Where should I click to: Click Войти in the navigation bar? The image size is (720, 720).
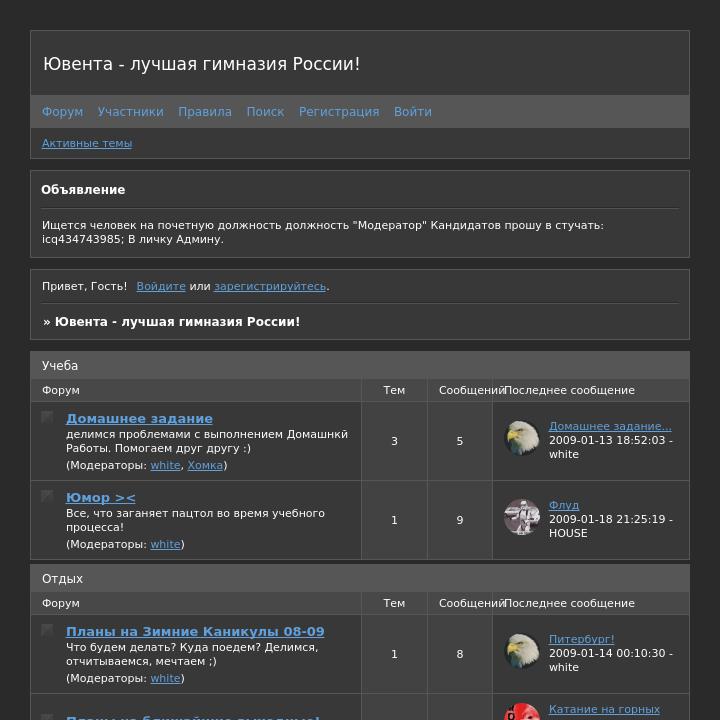click(413, 112)
